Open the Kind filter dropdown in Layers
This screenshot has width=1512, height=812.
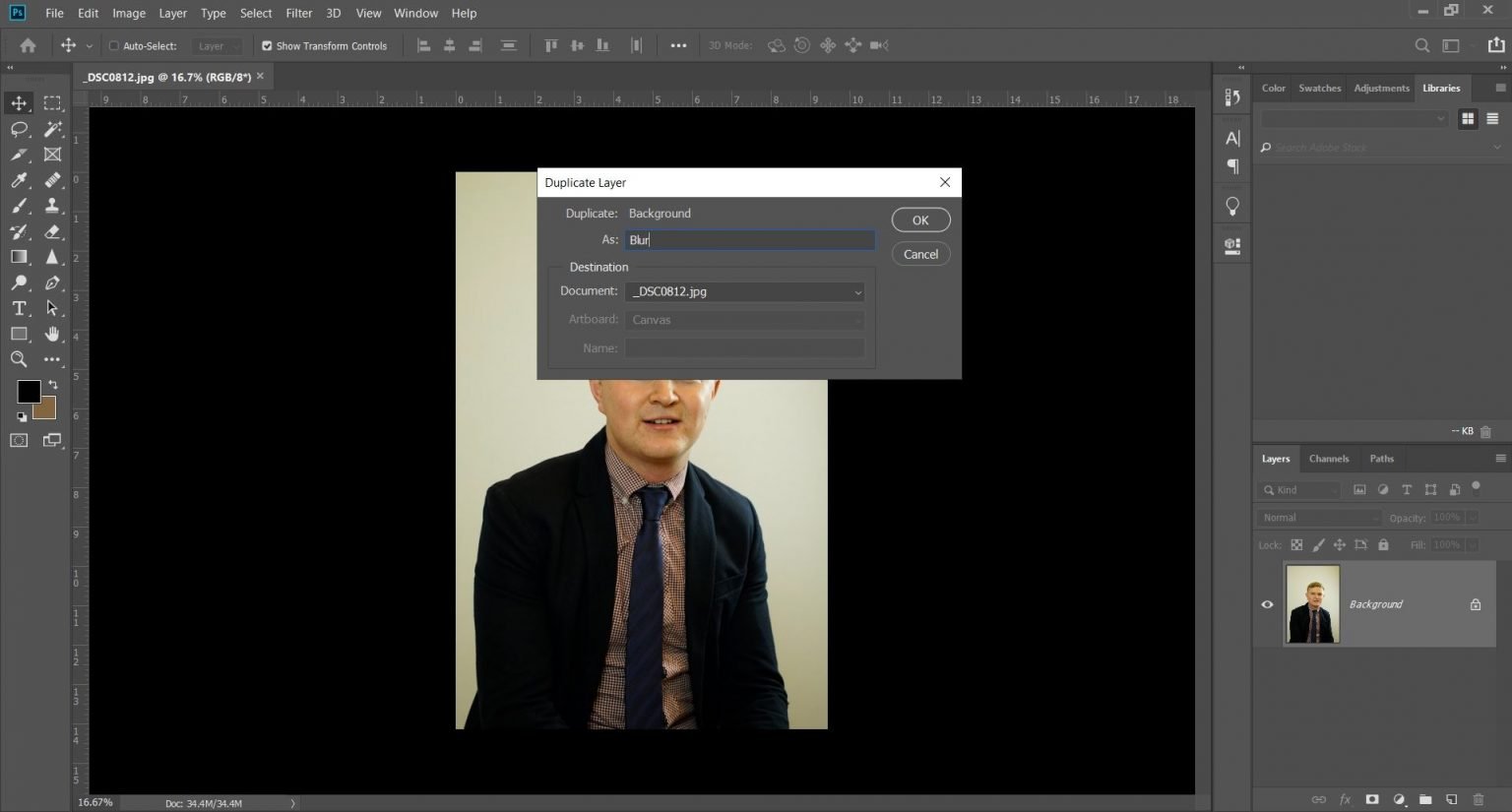(x=1299, y=489)
